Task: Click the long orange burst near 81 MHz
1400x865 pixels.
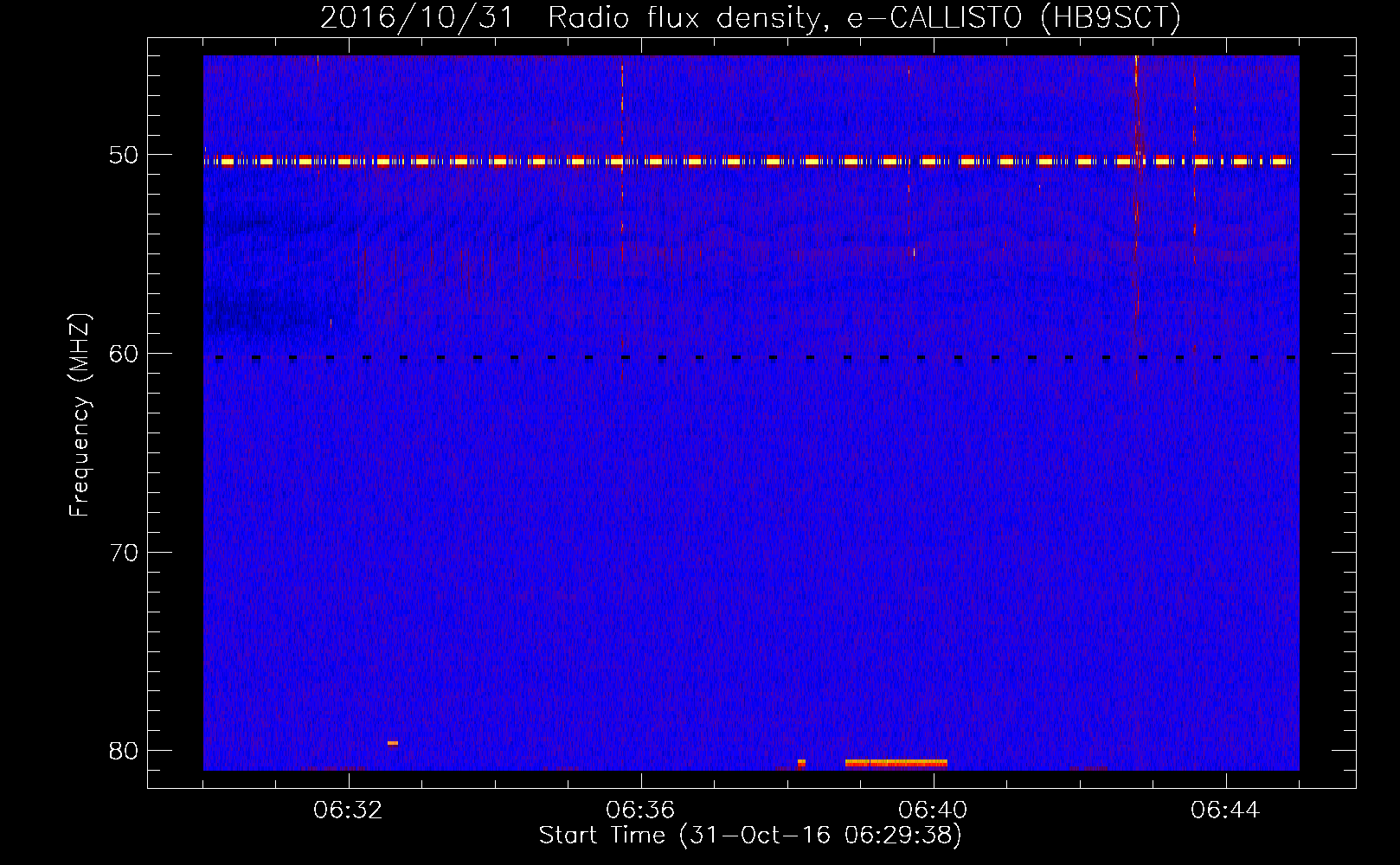Action: (896, 763)
